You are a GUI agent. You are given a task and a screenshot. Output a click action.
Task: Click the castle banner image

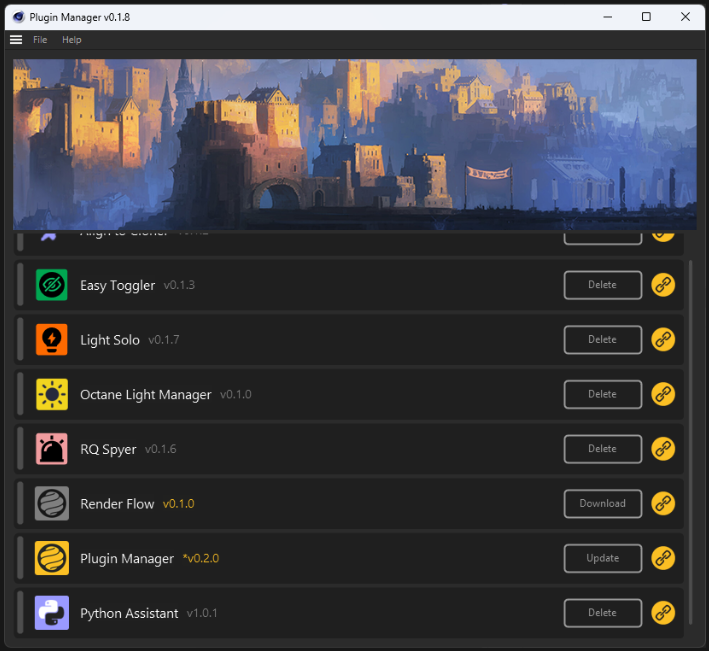pos(354,144)
